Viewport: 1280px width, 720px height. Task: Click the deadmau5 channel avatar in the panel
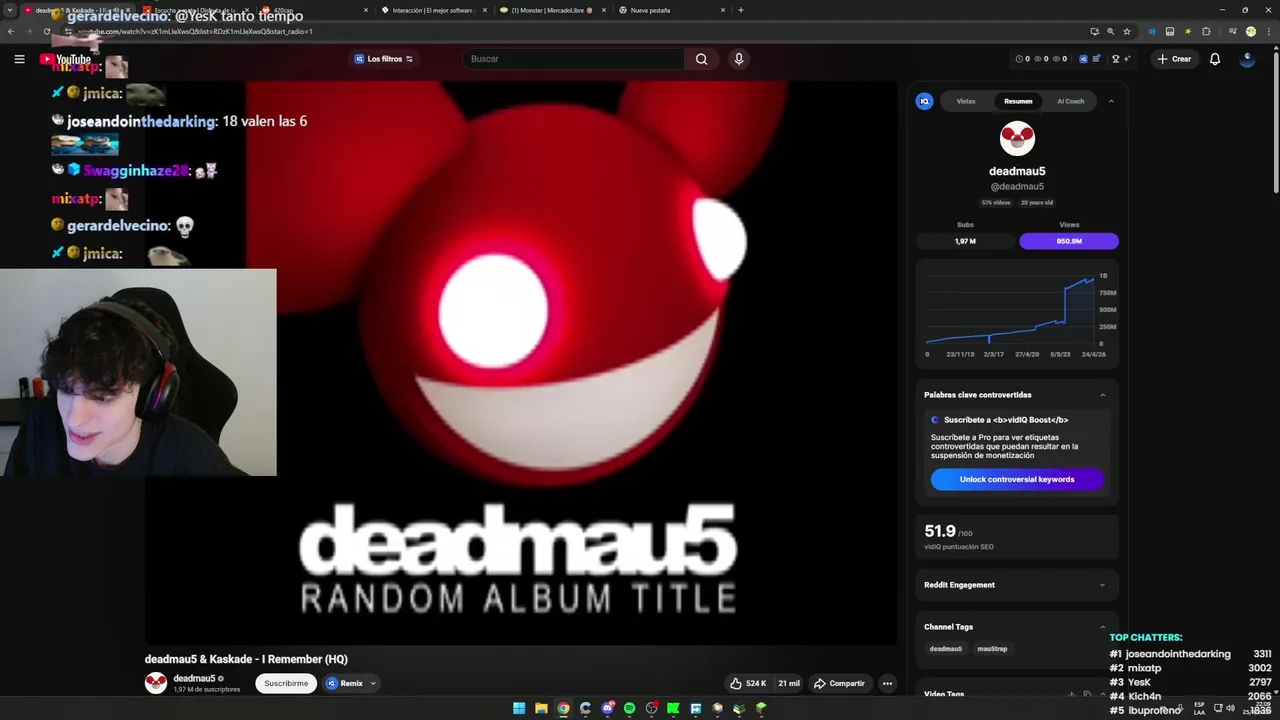point(1017,139)
